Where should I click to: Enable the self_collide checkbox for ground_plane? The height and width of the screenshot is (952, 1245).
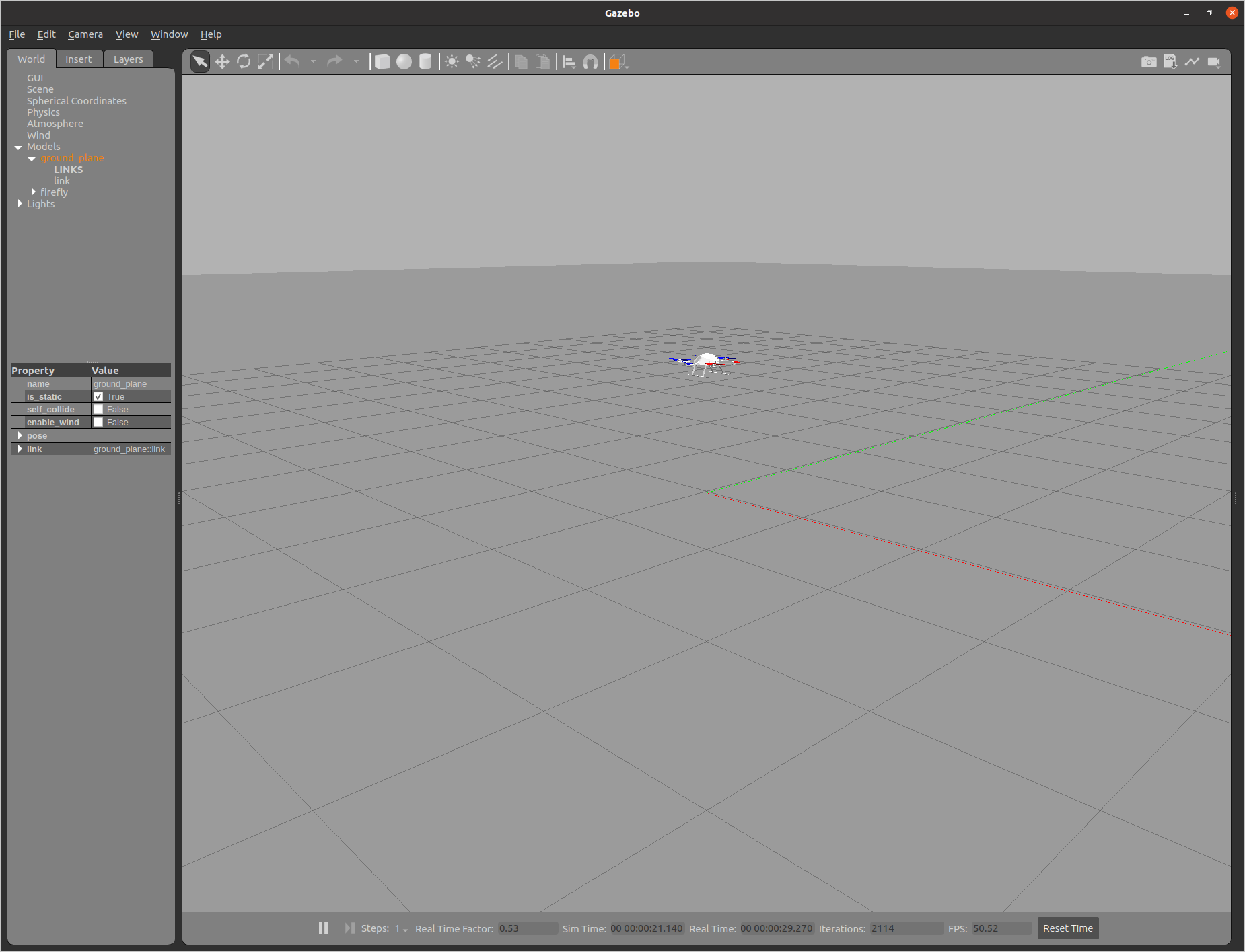(x=99, y=409)
